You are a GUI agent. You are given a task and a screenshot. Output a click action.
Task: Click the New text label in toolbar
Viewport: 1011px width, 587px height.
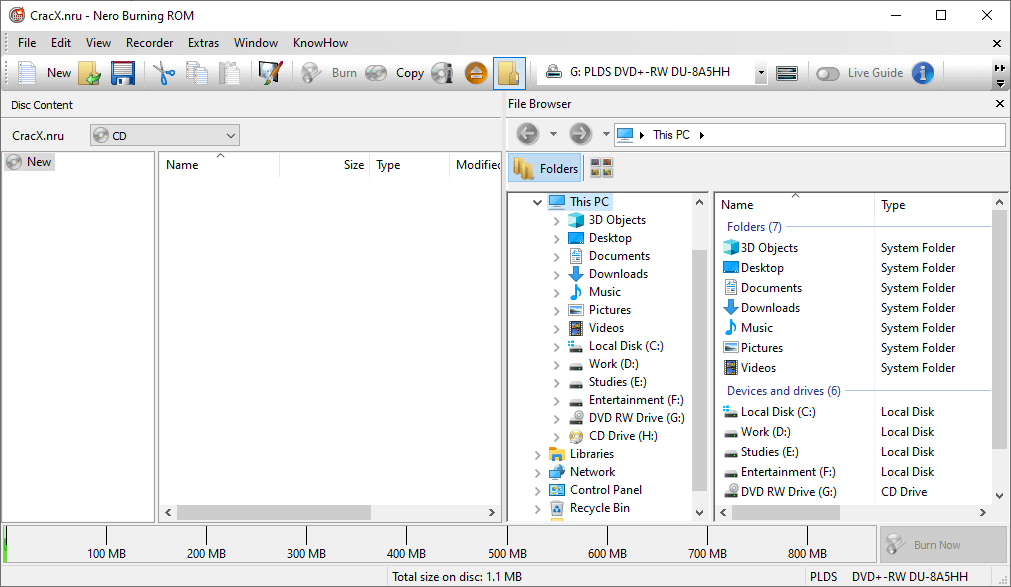59,73
